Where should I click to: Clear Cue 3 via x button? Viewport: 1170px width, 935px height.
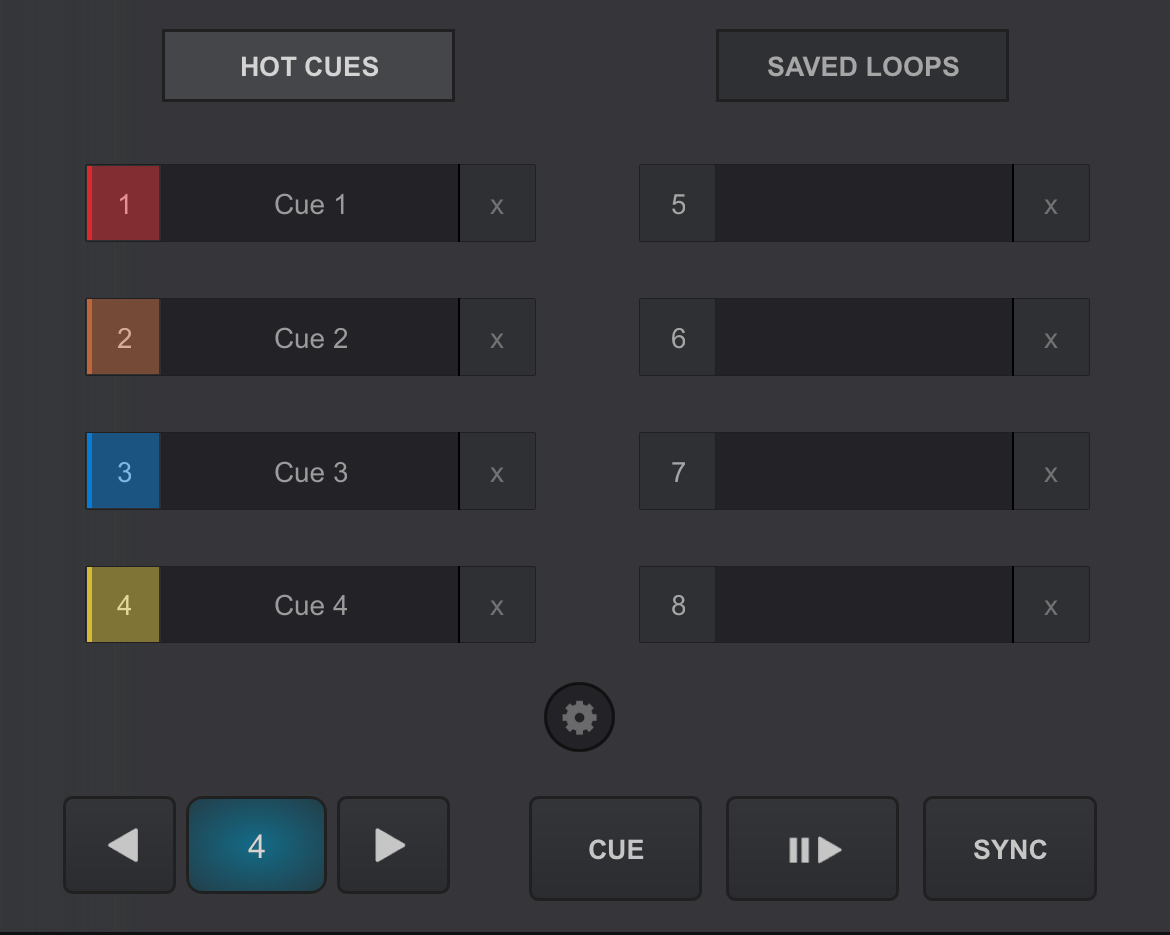(x=497, y=472)
